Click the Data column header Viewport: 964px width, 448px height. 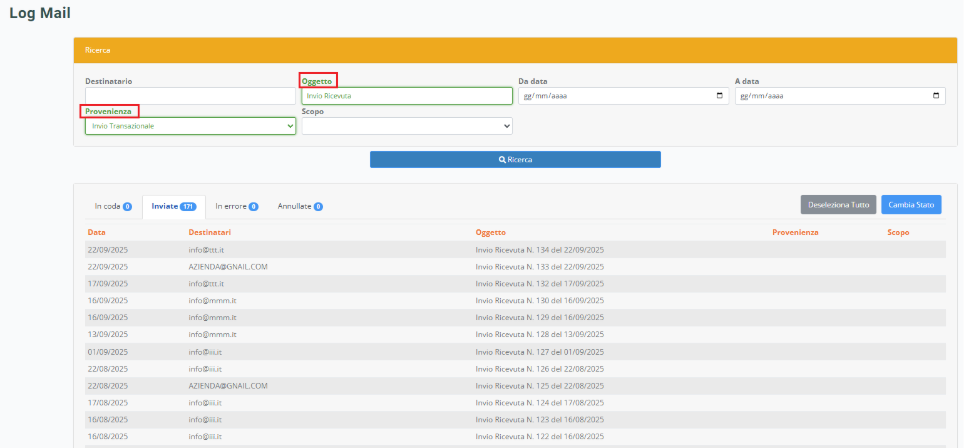96,232
